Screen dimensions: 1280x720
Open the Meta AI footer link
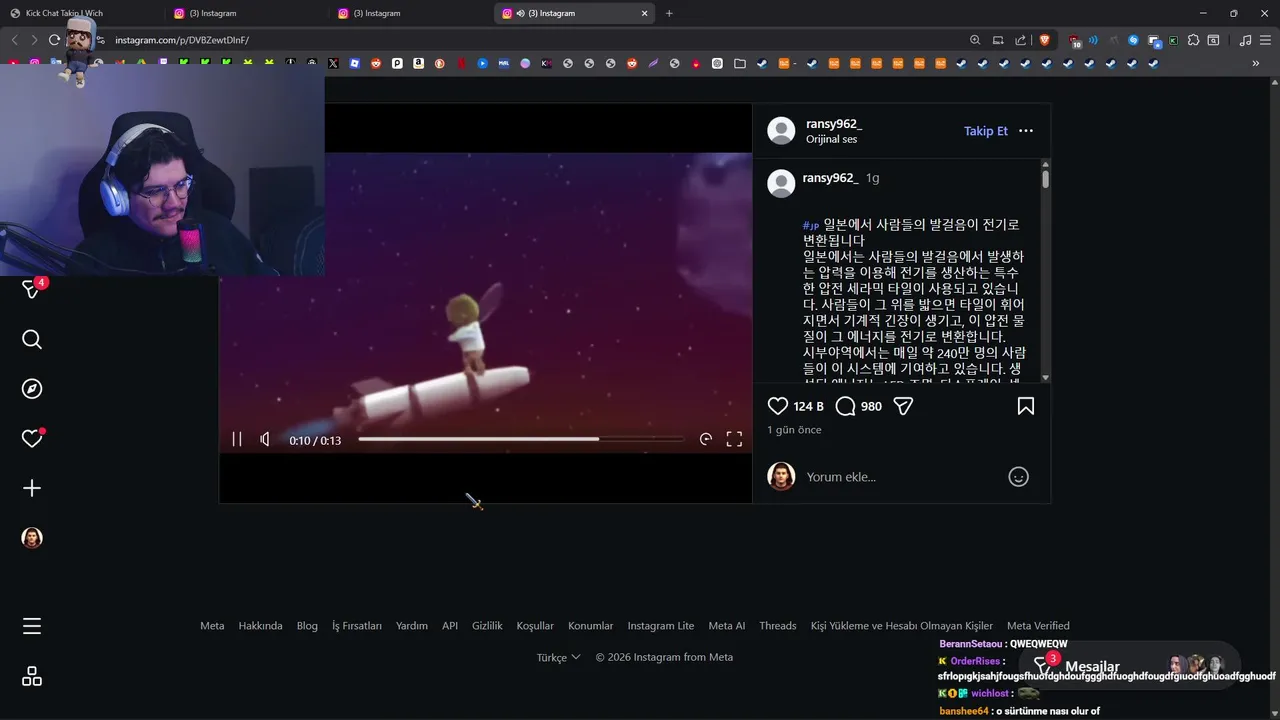tap(726, 626)
